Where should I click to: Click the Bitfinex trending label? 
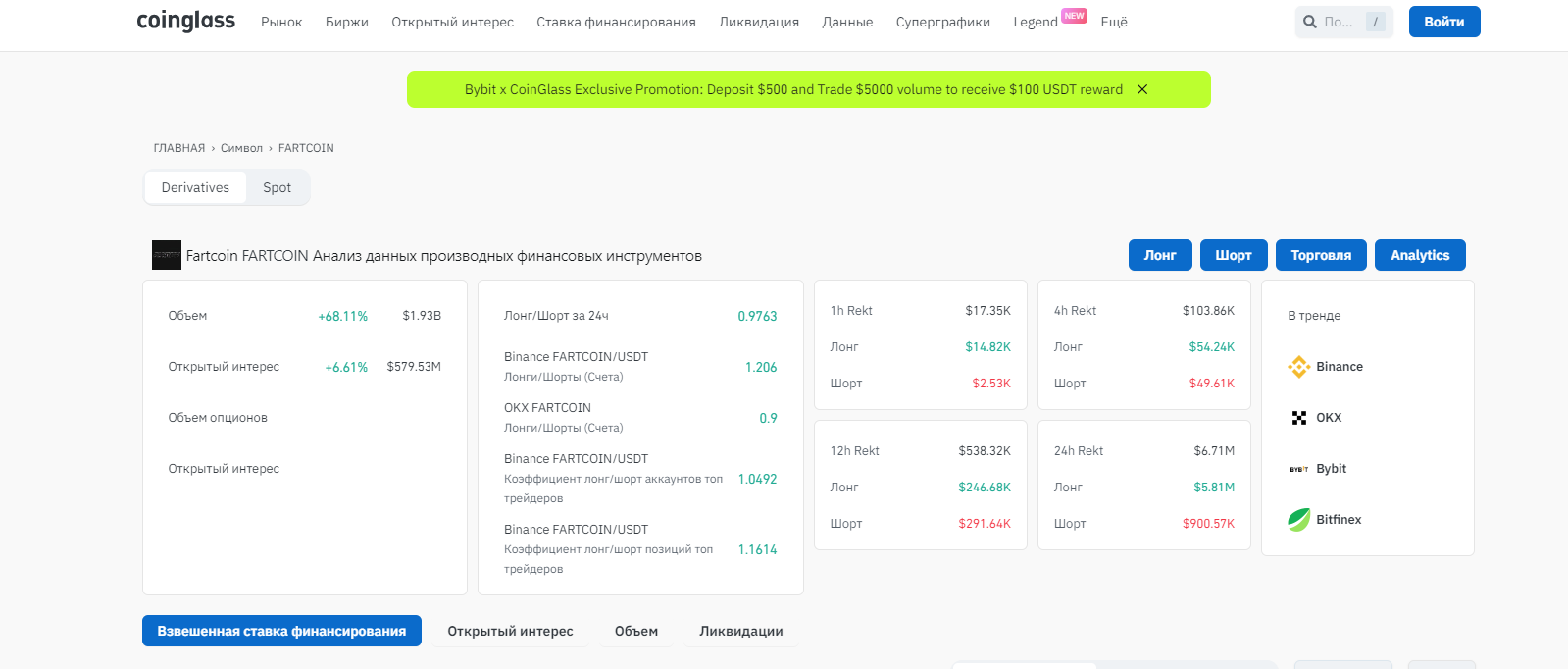click(x=1339, y=520)
